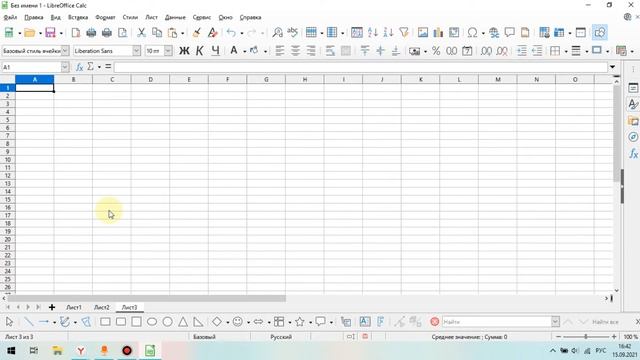Open the Формат menu

105,18
